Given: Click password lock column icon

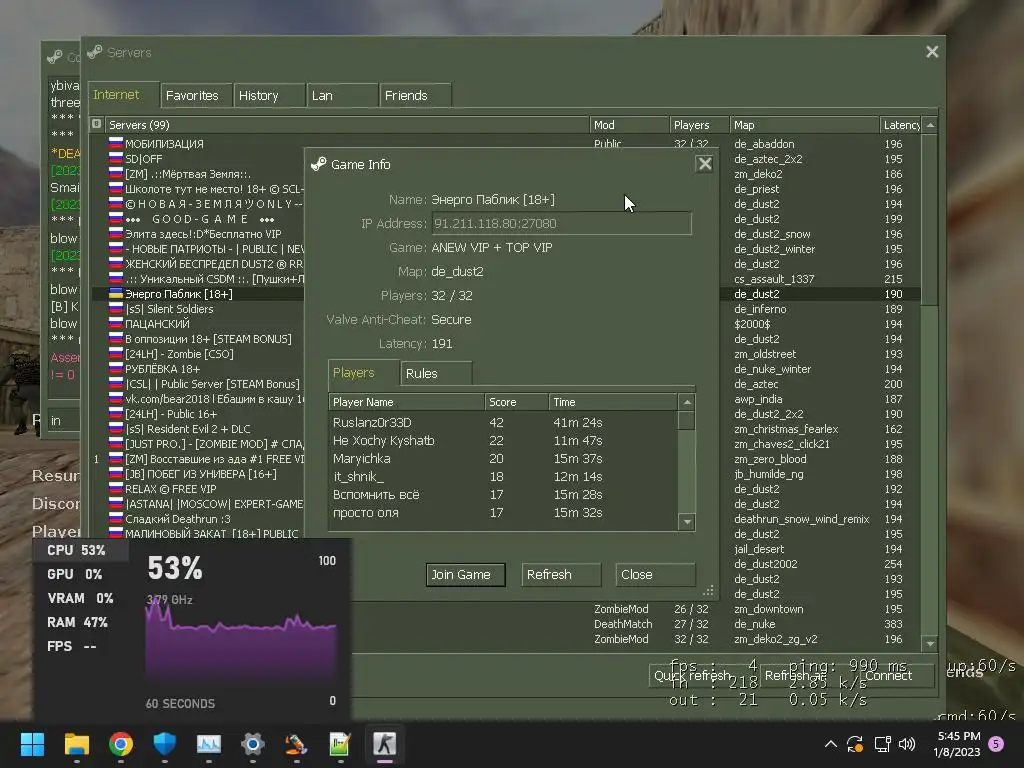Looking at the screenshot, I should pyautogui.click(x=97, y=124).
